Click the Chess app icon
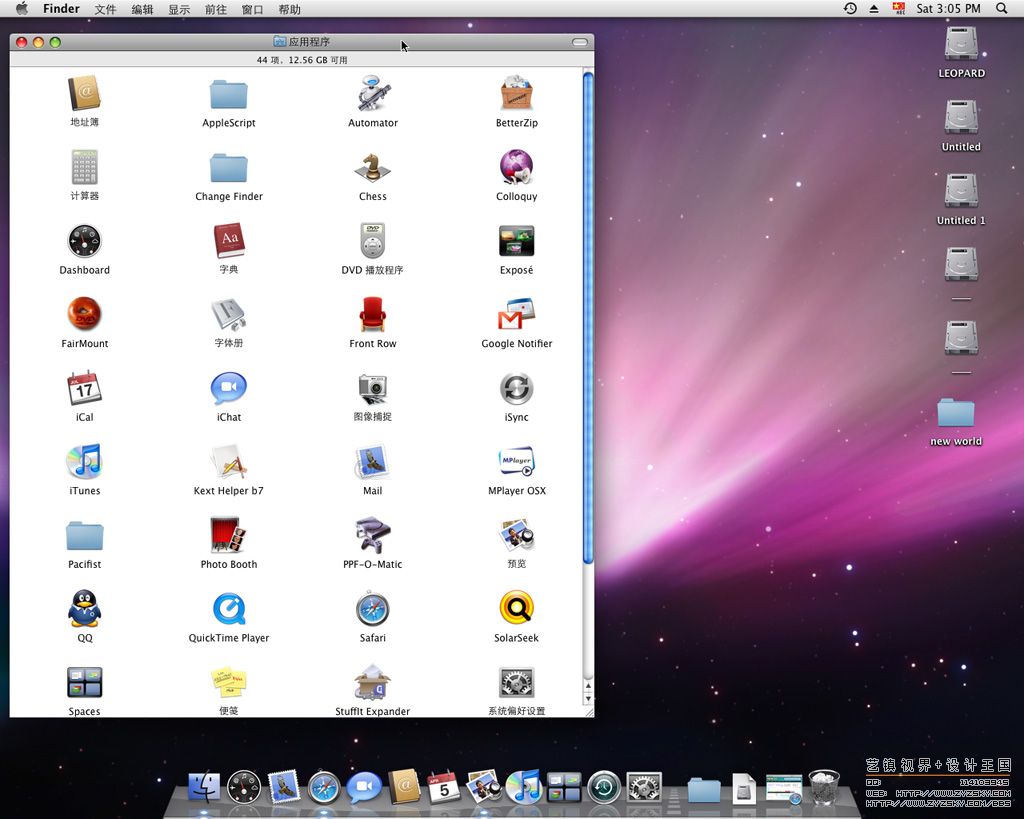Image resolution: width=1024 pixels, height=819 pixels. [373, 168]
